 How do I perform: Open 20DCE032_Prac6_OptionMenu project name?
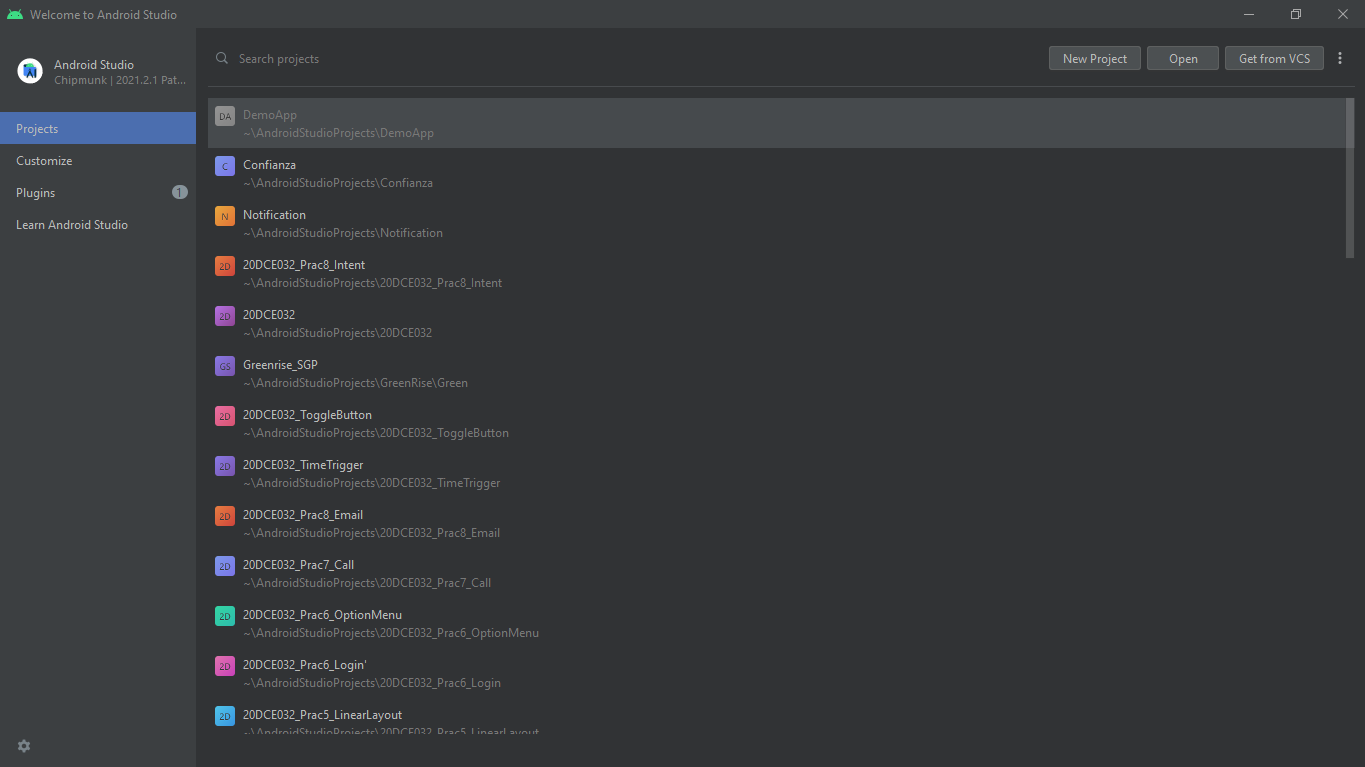[x=322, y=615]
